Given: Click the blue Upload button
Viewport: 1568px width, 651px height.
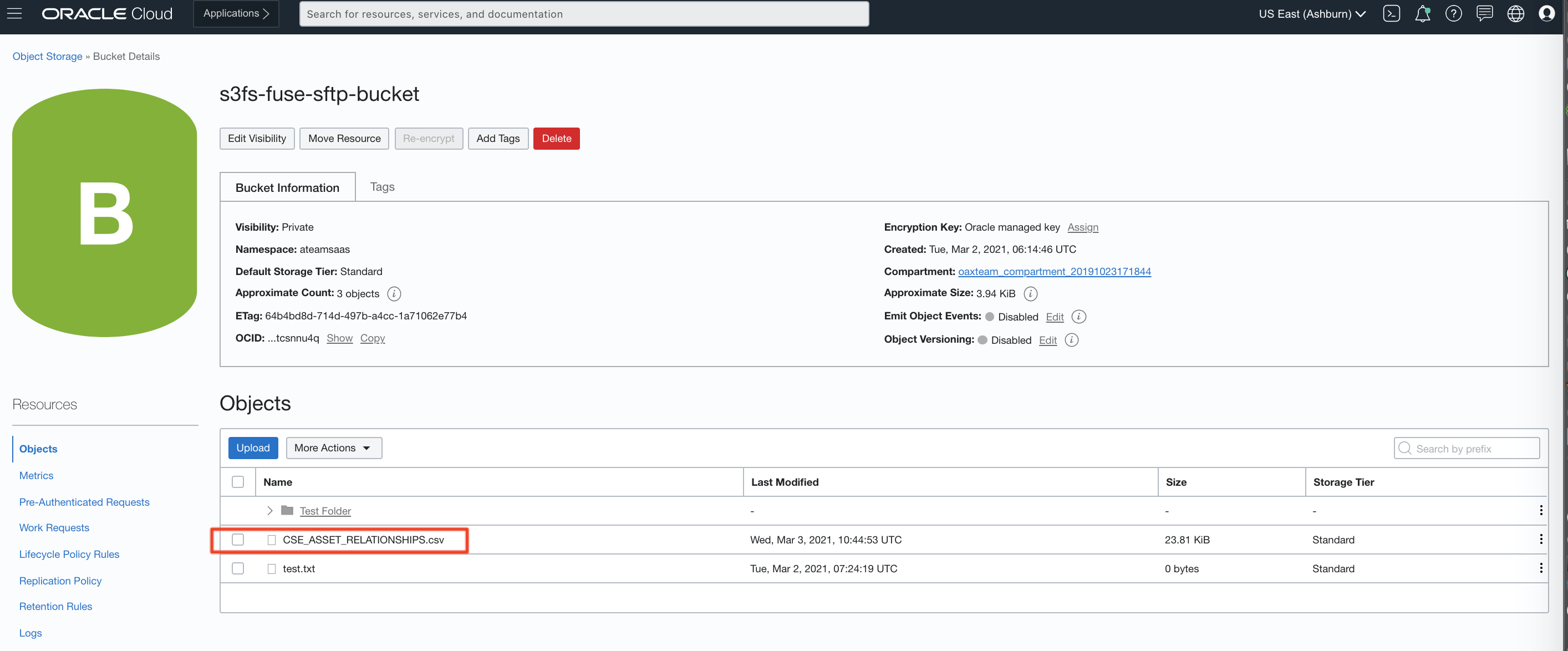Looking at the screenshot, I should point(253,447).
